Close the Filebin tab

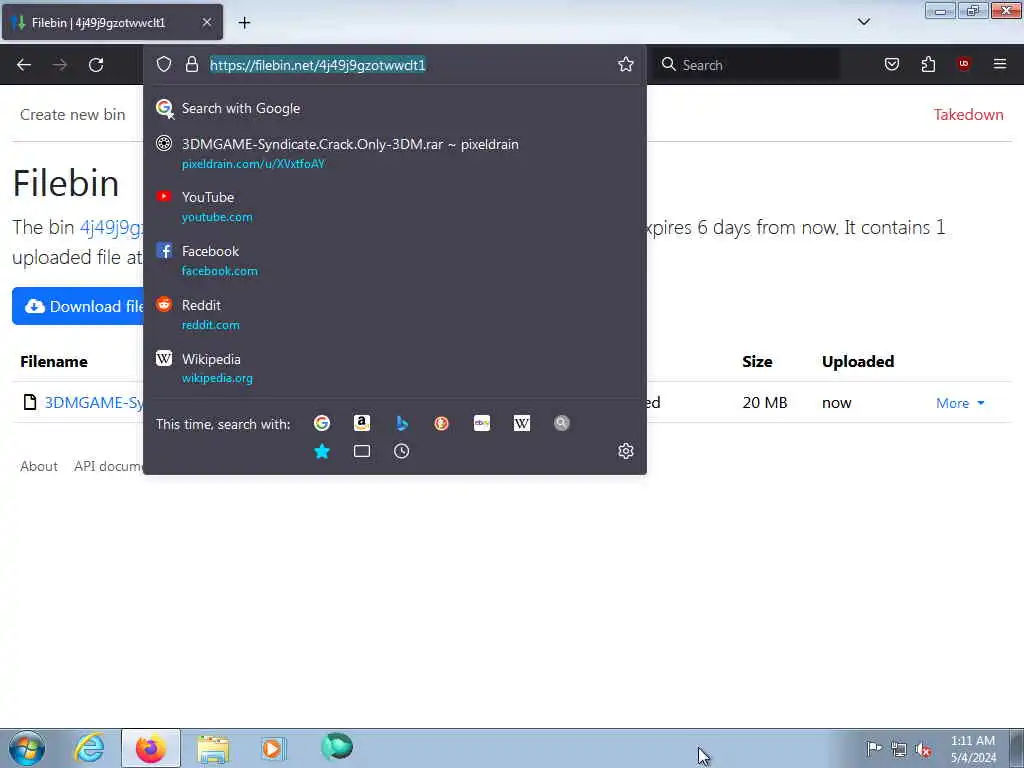[207, 22]
